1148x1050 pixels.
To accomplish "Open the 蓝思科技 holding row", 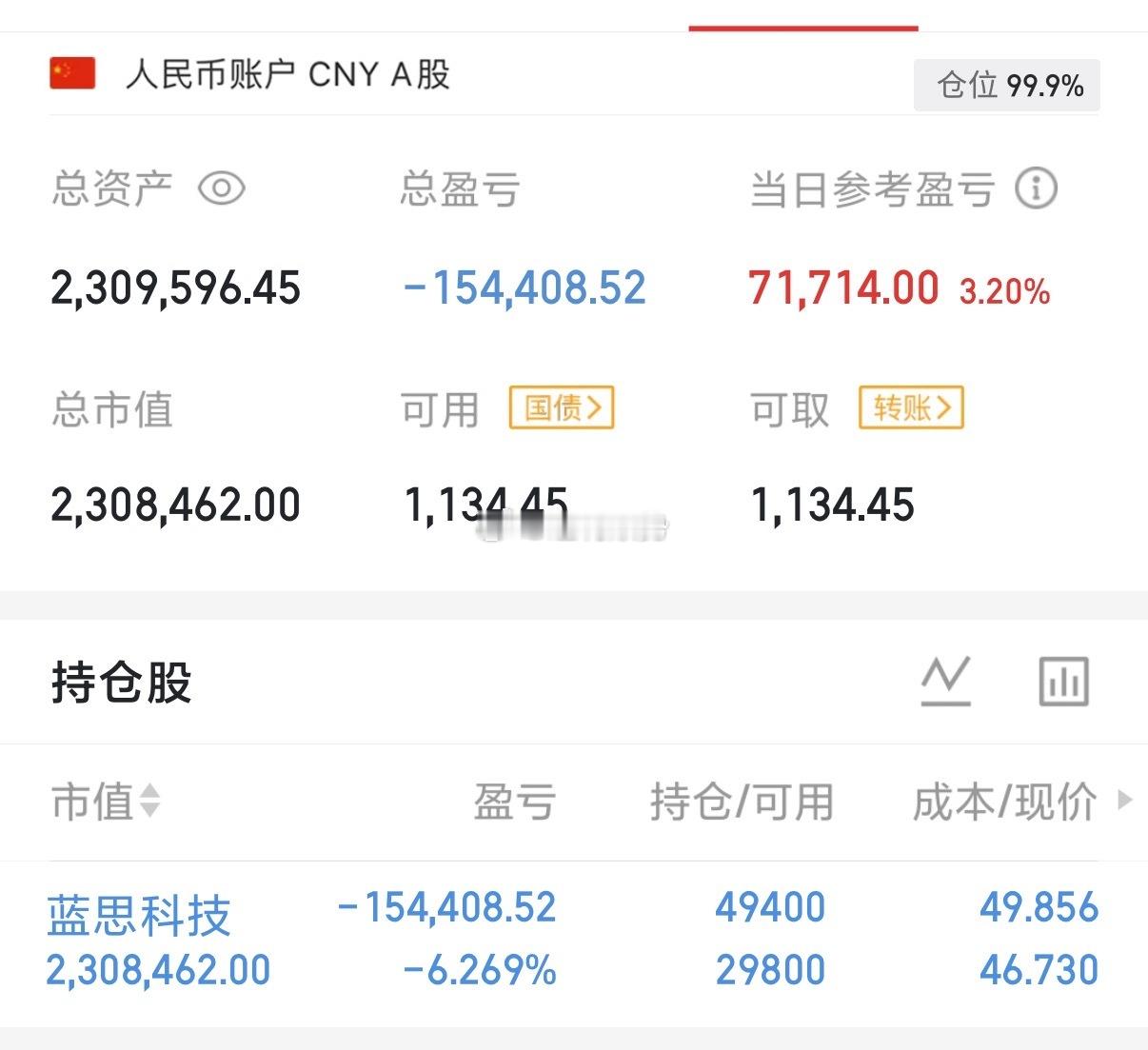I will tap(574, 940).
